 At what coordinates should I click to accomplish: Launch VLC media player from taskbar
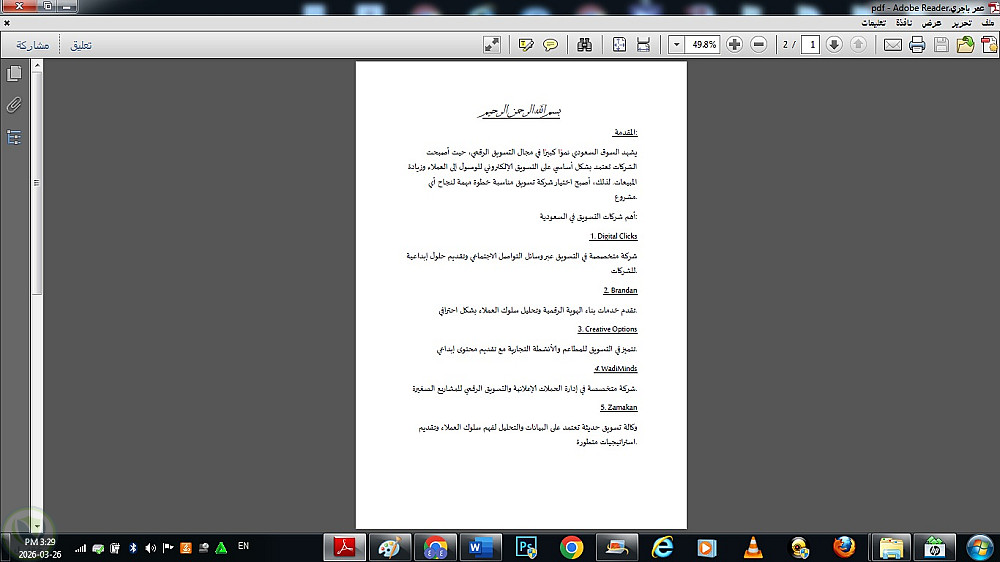[753, 547]
